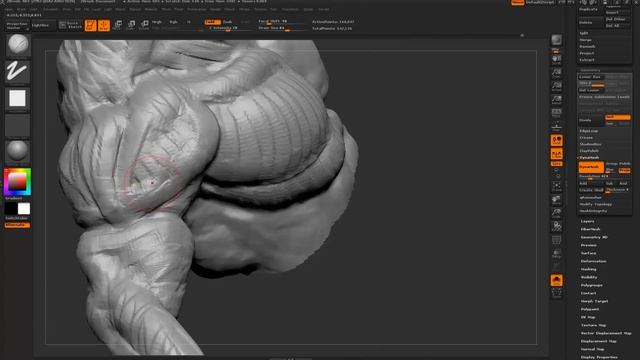The height and width of the screenshot is (360, 640).
Task: Open the alpha selector square
Action: coord(18,99)
